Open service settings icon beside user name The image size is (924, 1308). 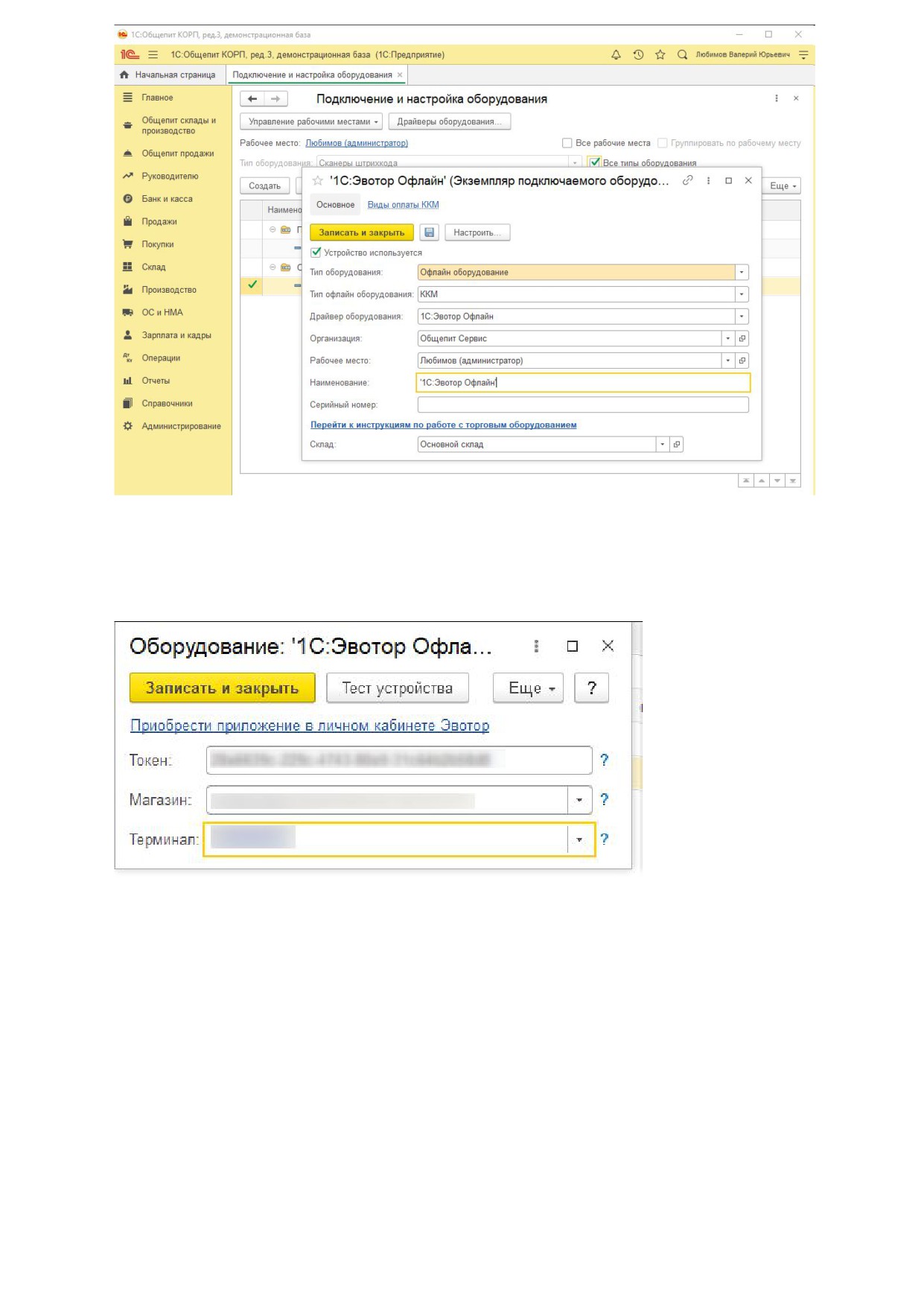[803, 54]
